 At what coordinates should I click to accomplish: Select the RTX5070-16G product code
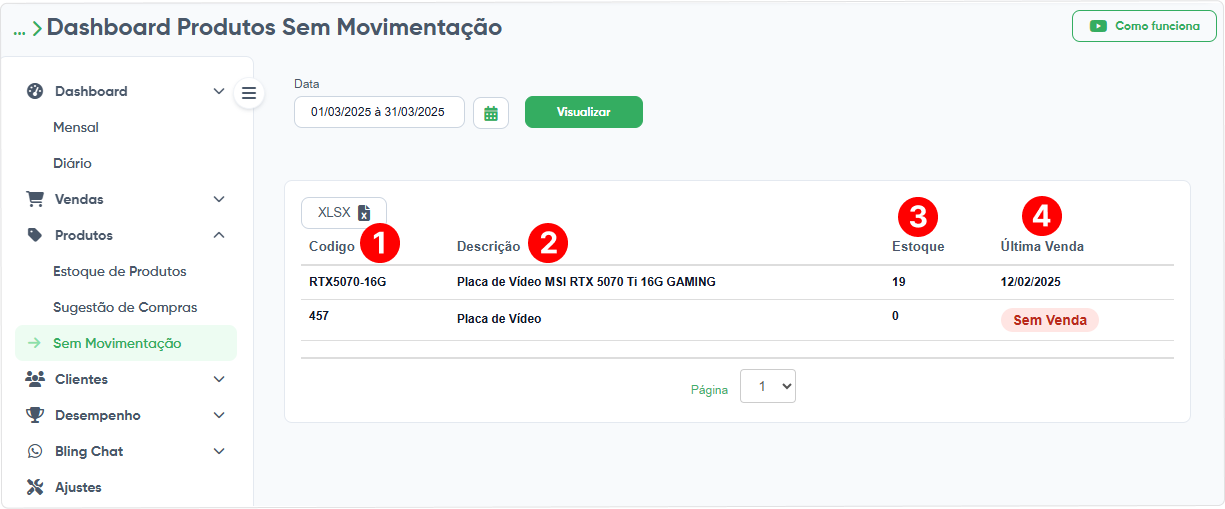(x=347, y=282)
